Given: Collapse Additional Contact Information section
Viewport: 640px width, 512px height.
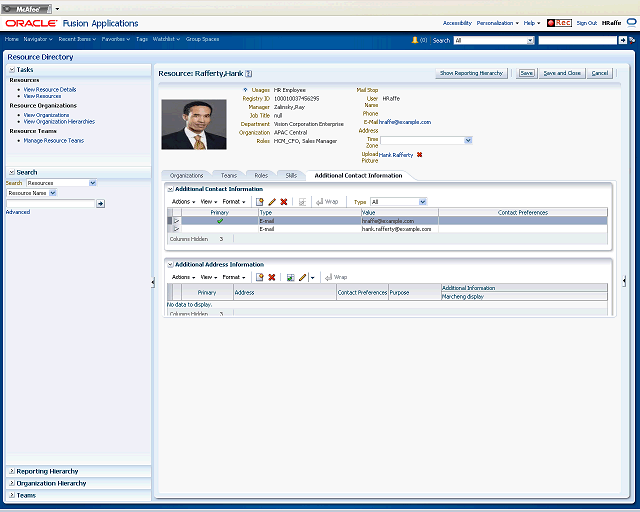Looking at the screenshot, I should [x=171, y=189].
